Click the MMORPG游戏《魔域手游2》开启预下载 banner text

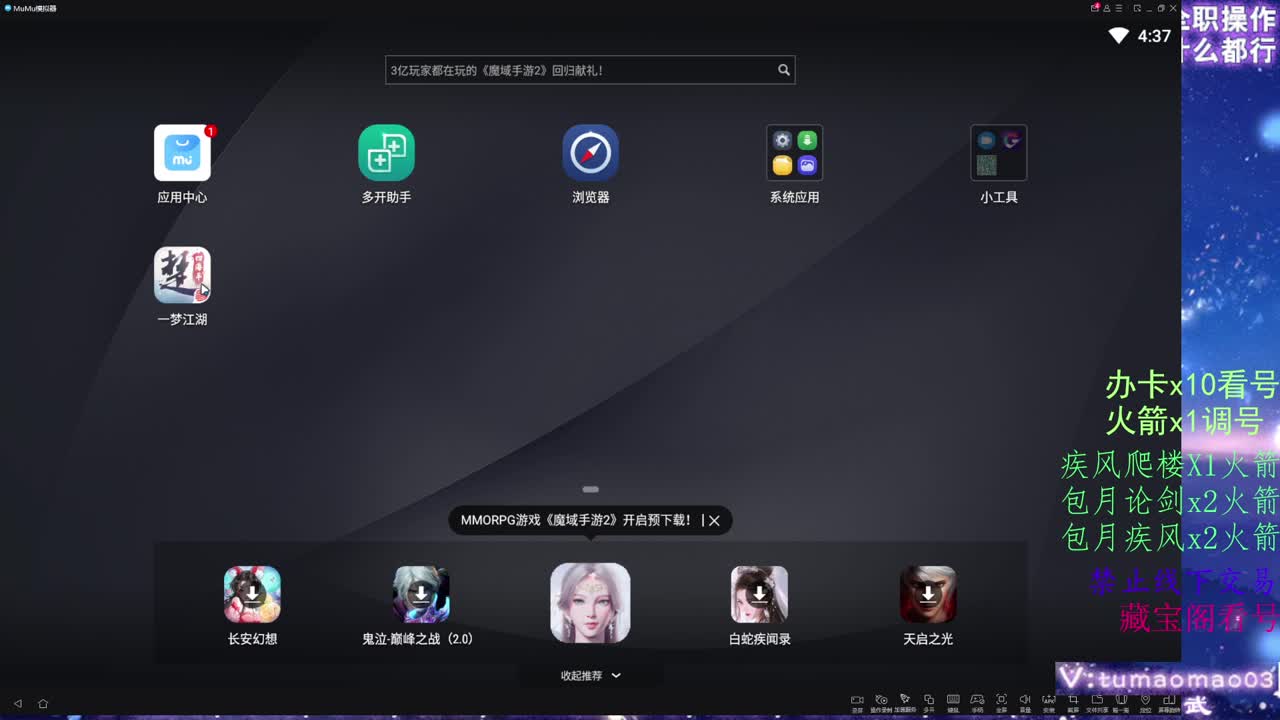[x=576, y=520]
